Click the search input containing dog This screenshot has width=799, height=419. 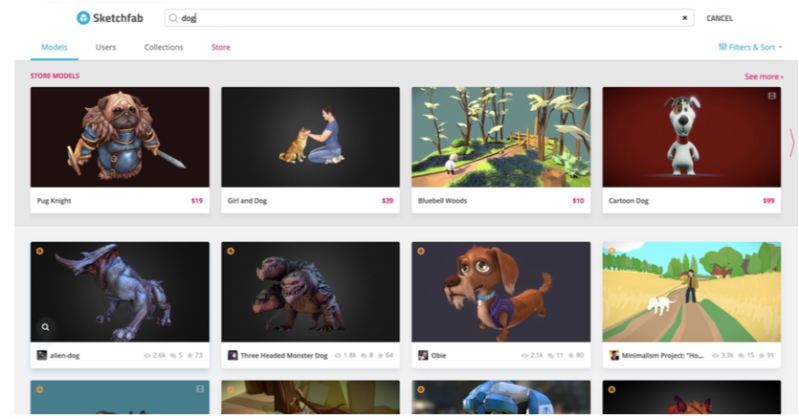[420, 18]
